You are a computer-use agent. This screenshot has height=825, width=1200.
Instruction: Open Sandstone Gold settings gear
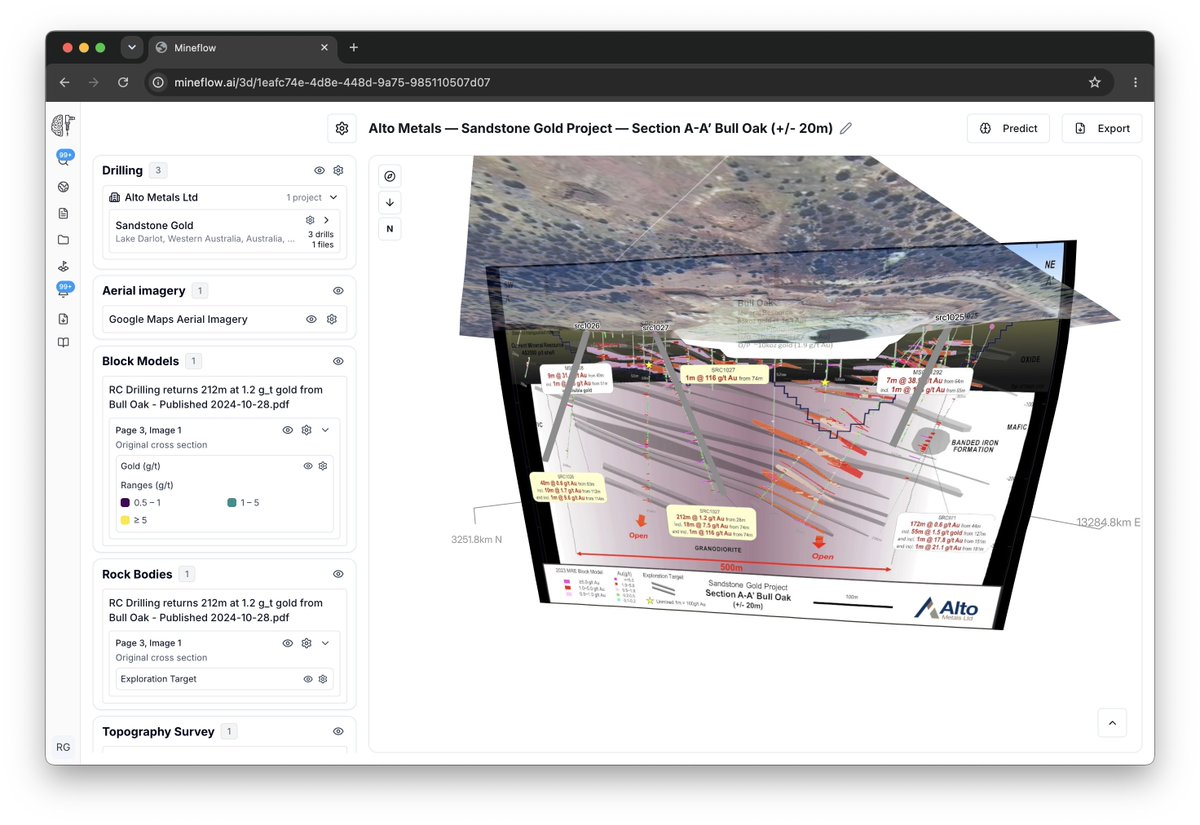[310, 220]
